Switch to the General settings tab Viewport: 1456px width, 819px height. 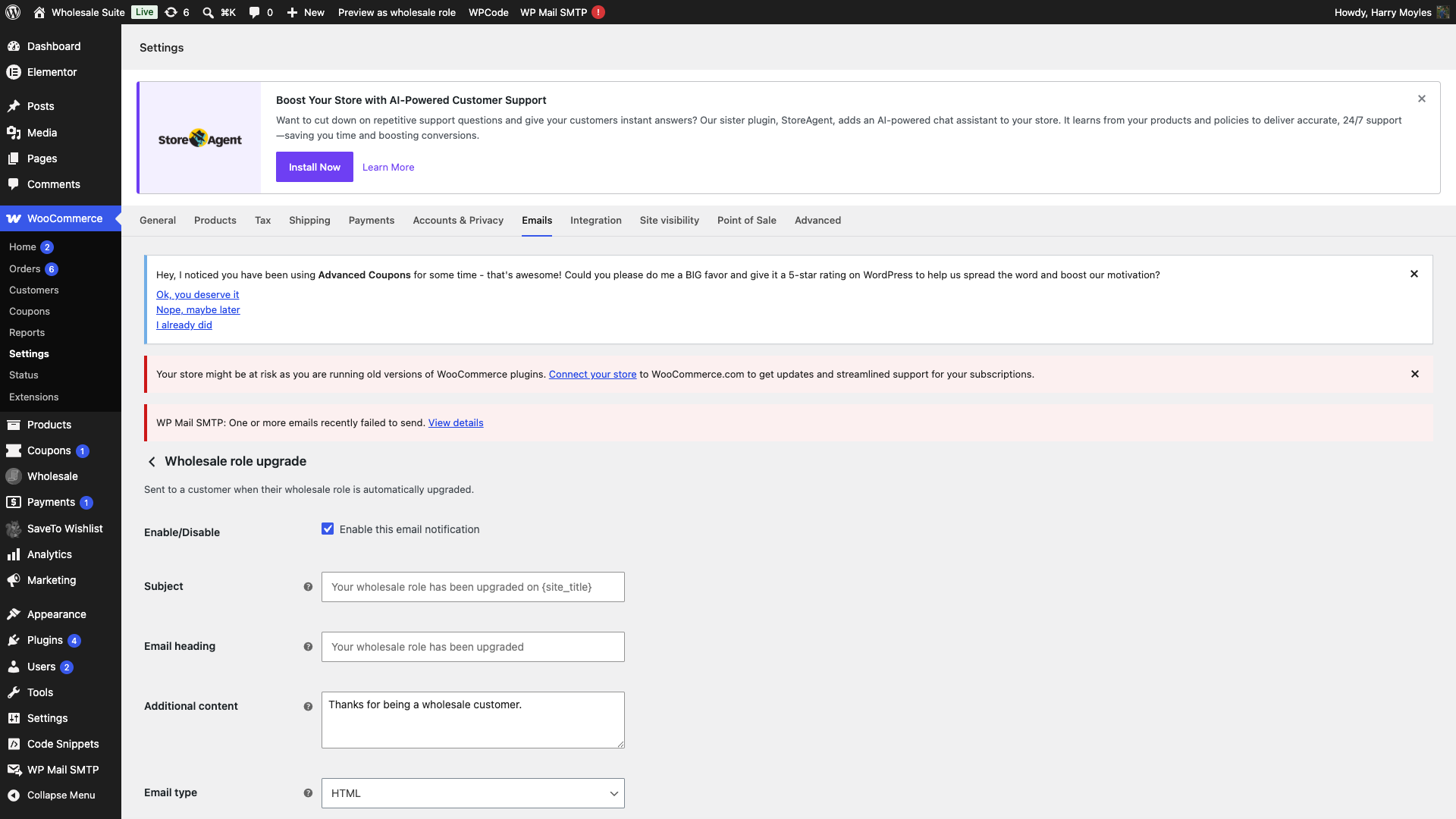pos(158,221)
